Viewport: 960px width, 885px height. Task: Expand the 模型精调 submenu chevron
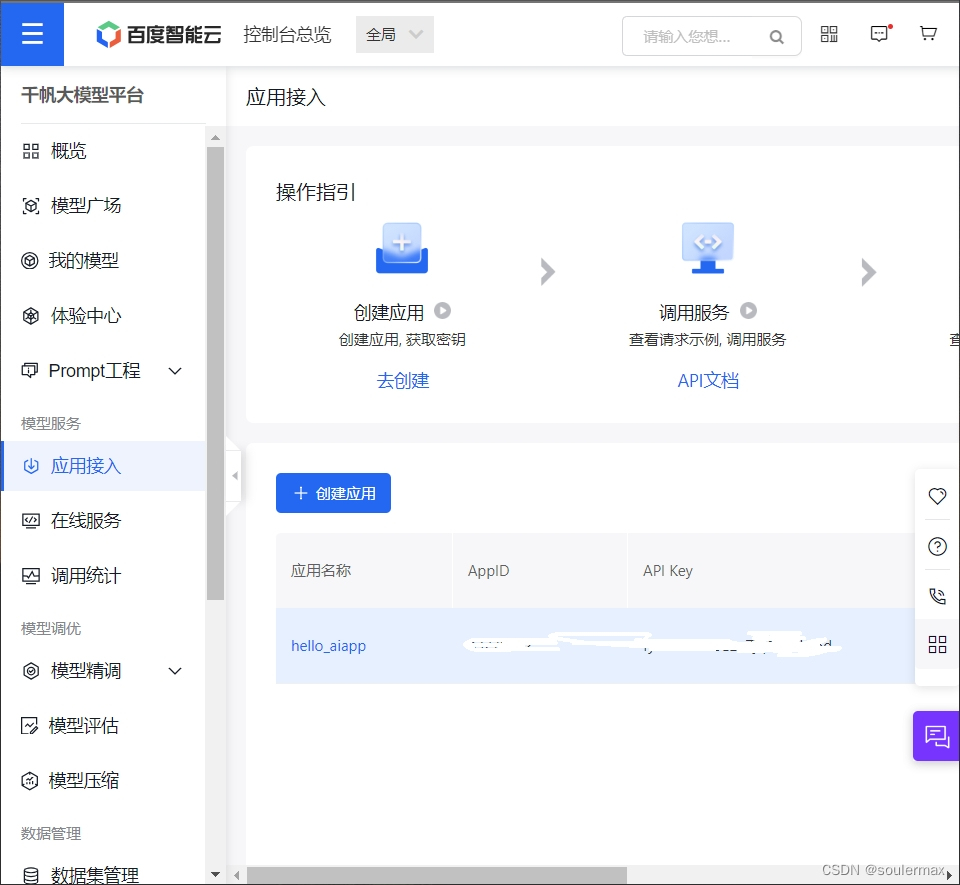click(175, 671)
